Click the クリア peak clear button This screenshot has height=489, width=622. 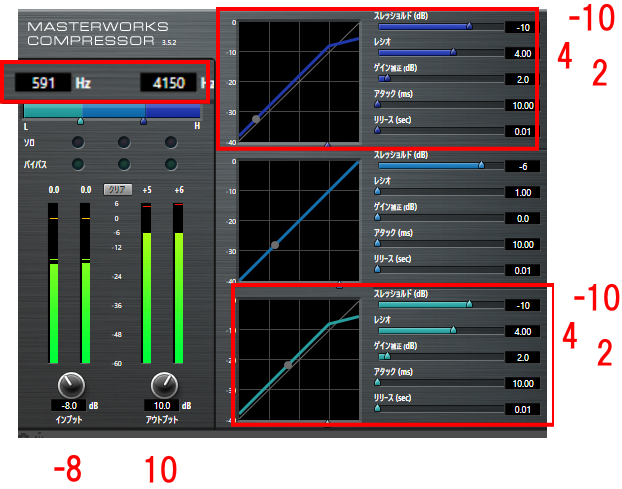[117, 190]
